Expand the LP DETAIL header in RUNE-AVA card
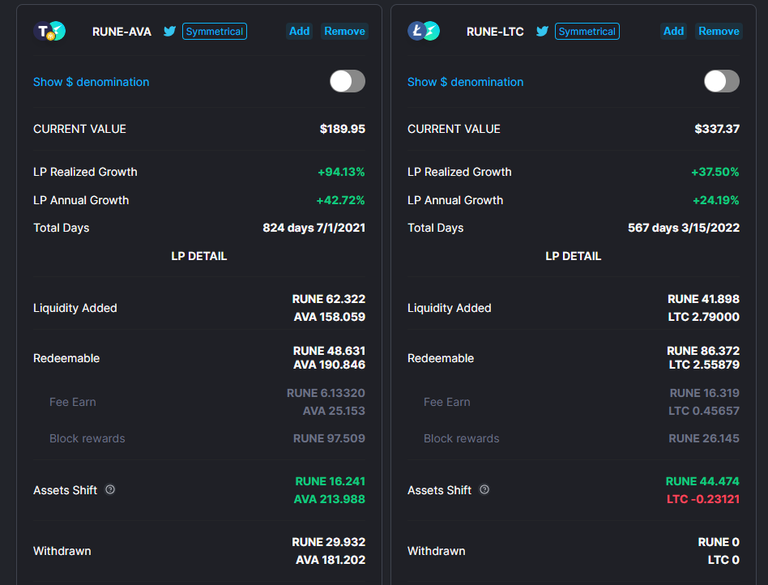 (199, 256)
